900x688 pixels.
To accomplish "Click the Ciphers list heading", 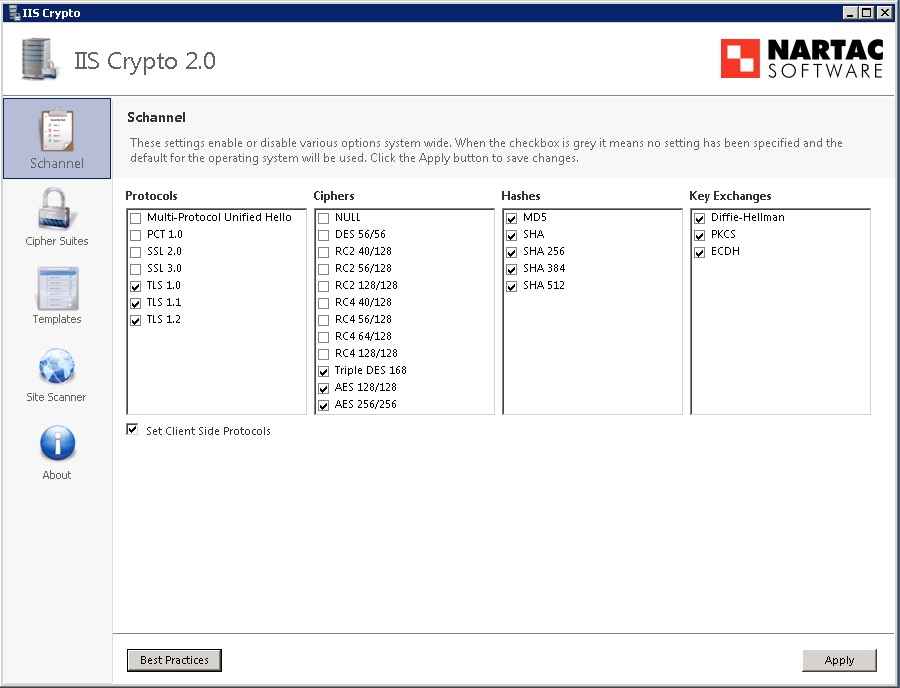I will tap(334, 196).
